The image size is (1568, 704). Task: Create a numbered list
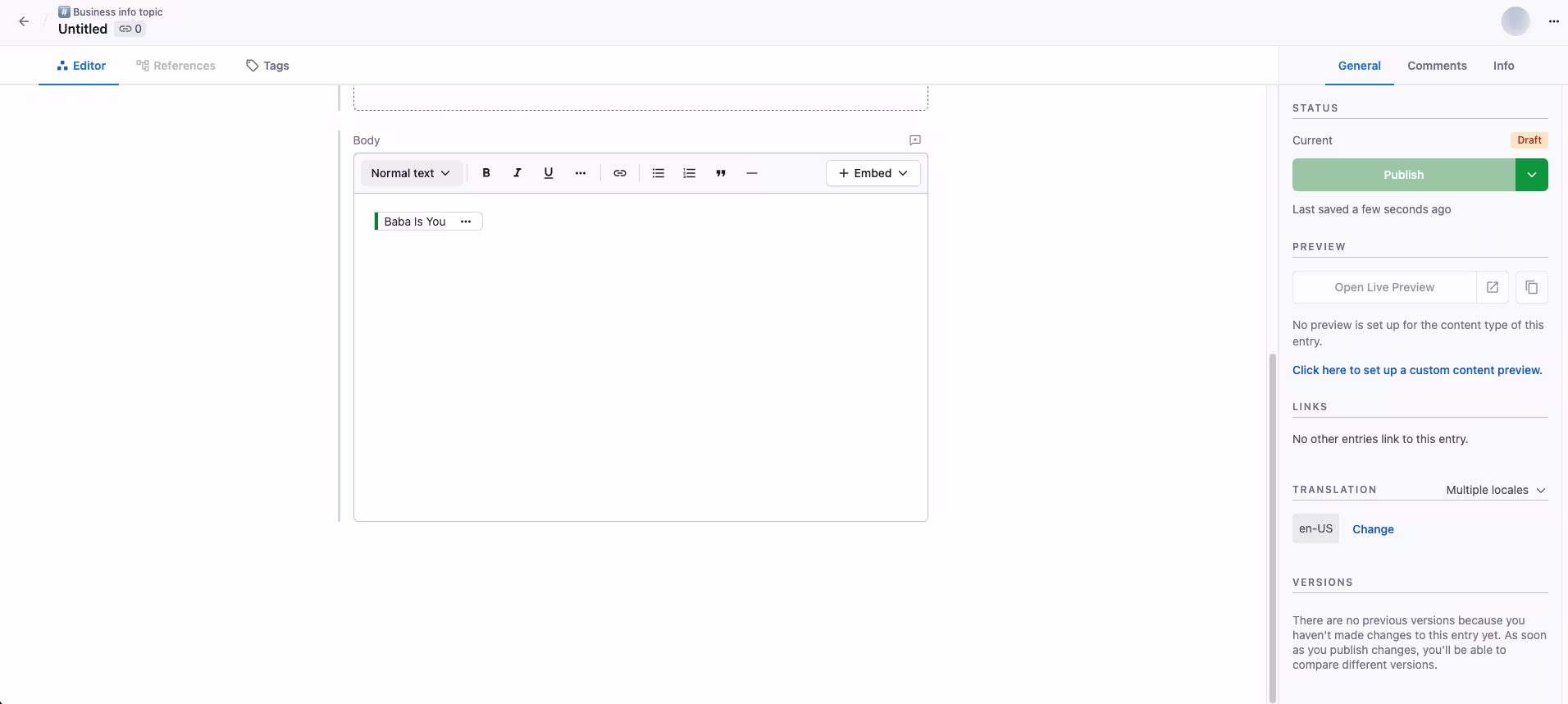(690, 173)
